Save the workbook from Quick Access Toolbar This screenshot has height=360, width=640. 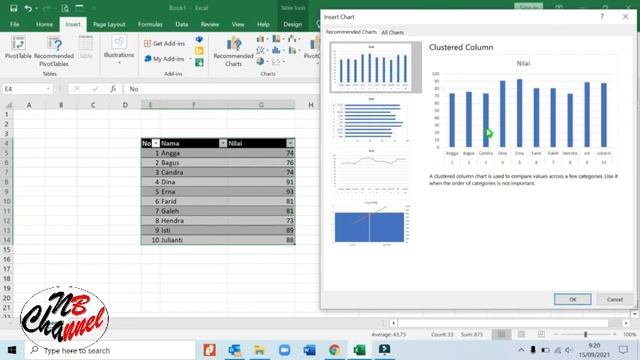click(13, 8)
